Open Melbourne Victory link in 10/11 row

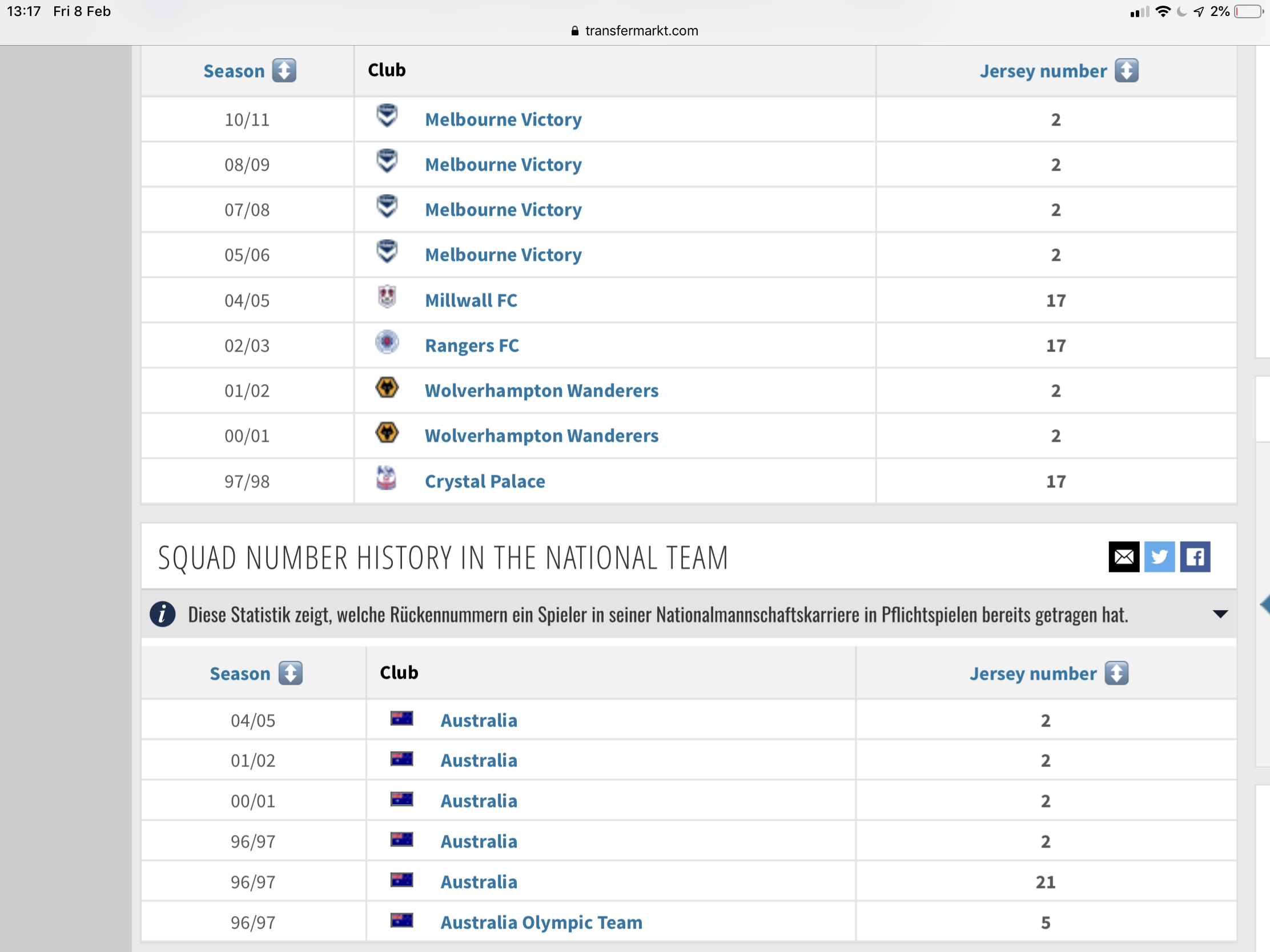click(x=503, y=119)
